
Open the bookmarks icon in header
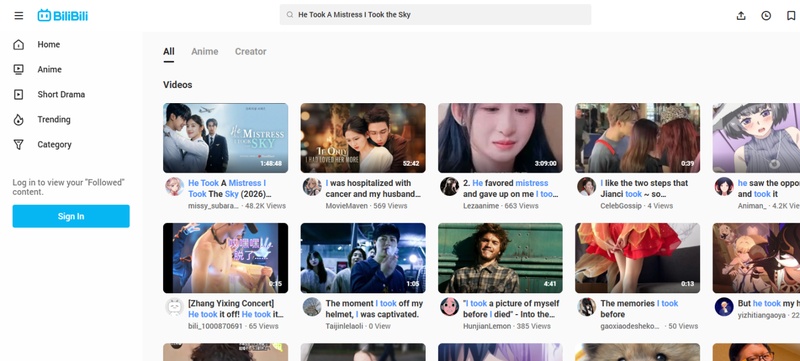pos(791,16)
